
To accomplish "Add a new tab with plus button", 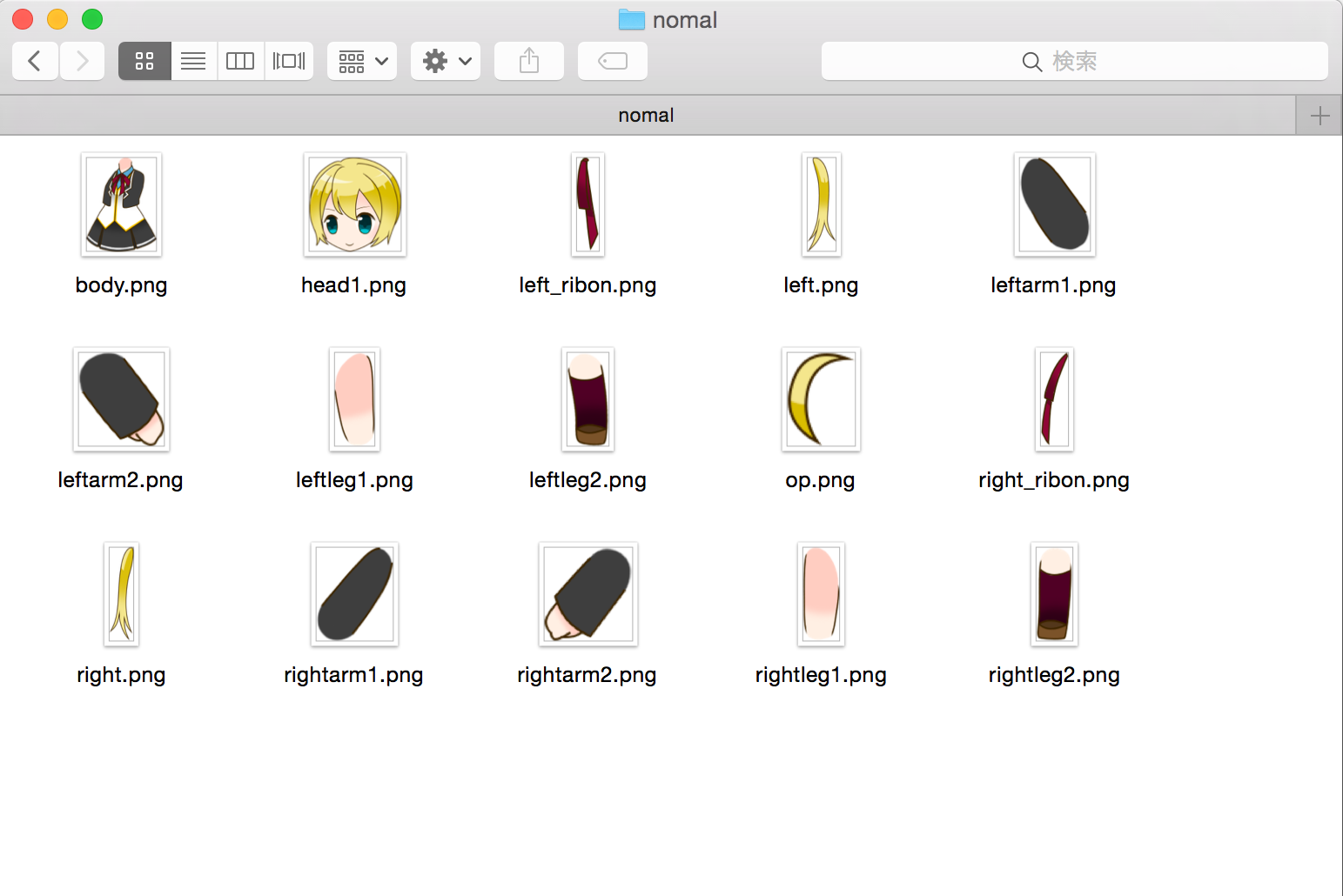I will pyautogui.click(x=1319, y=115).
